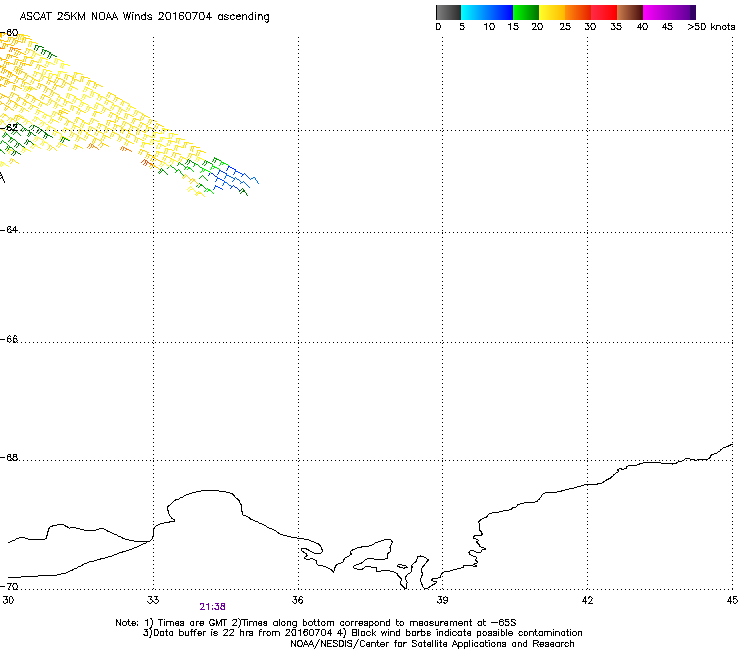Click the '>50 knots' legend label
Viewport: 740px width, 650px height.
tap(711, 27)
